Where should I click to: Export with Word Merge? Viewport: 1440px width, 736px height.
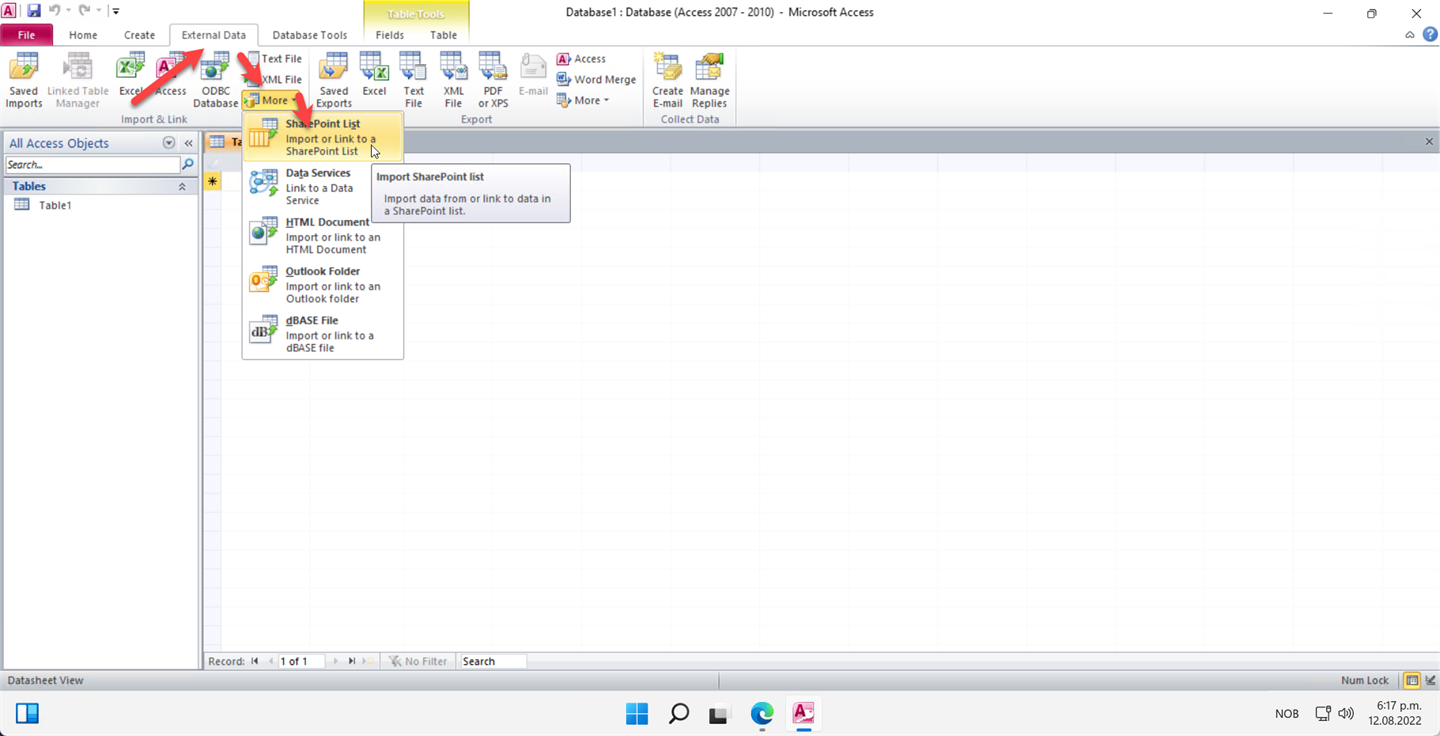point(597,79)
